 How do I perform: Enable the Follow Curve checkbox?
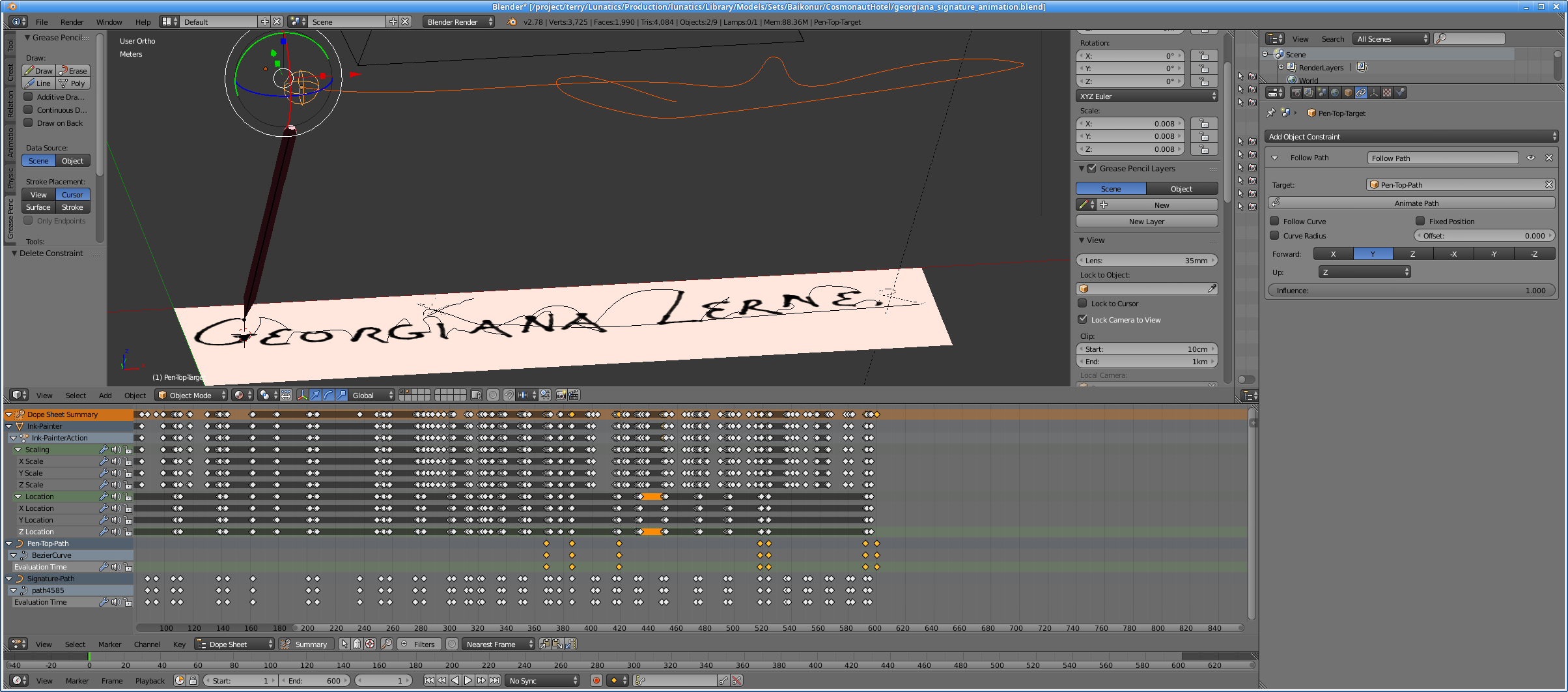[1275, 222]
